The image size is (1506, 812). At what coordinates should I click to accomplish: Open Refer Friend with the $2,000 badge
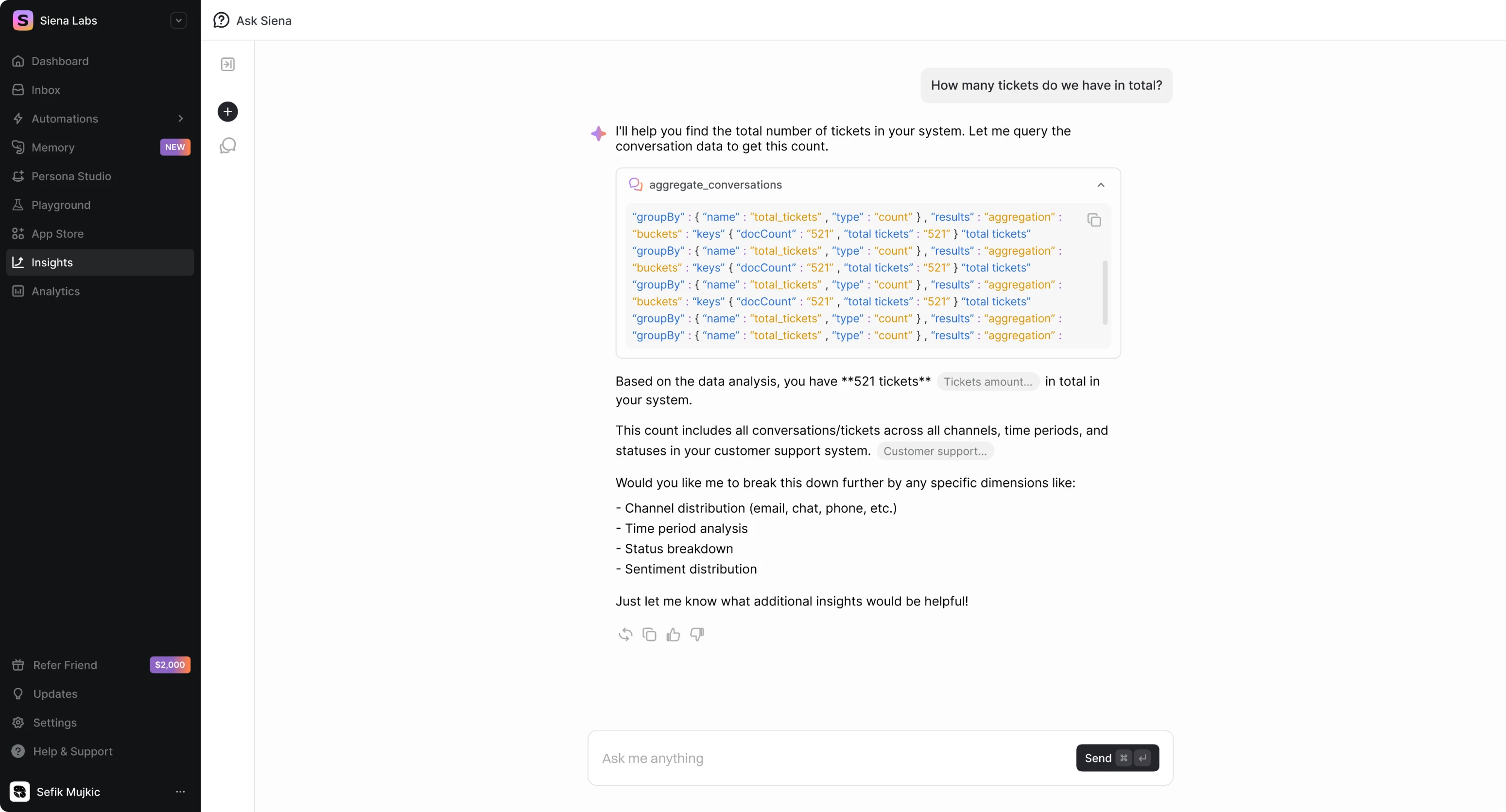point(64,665)
